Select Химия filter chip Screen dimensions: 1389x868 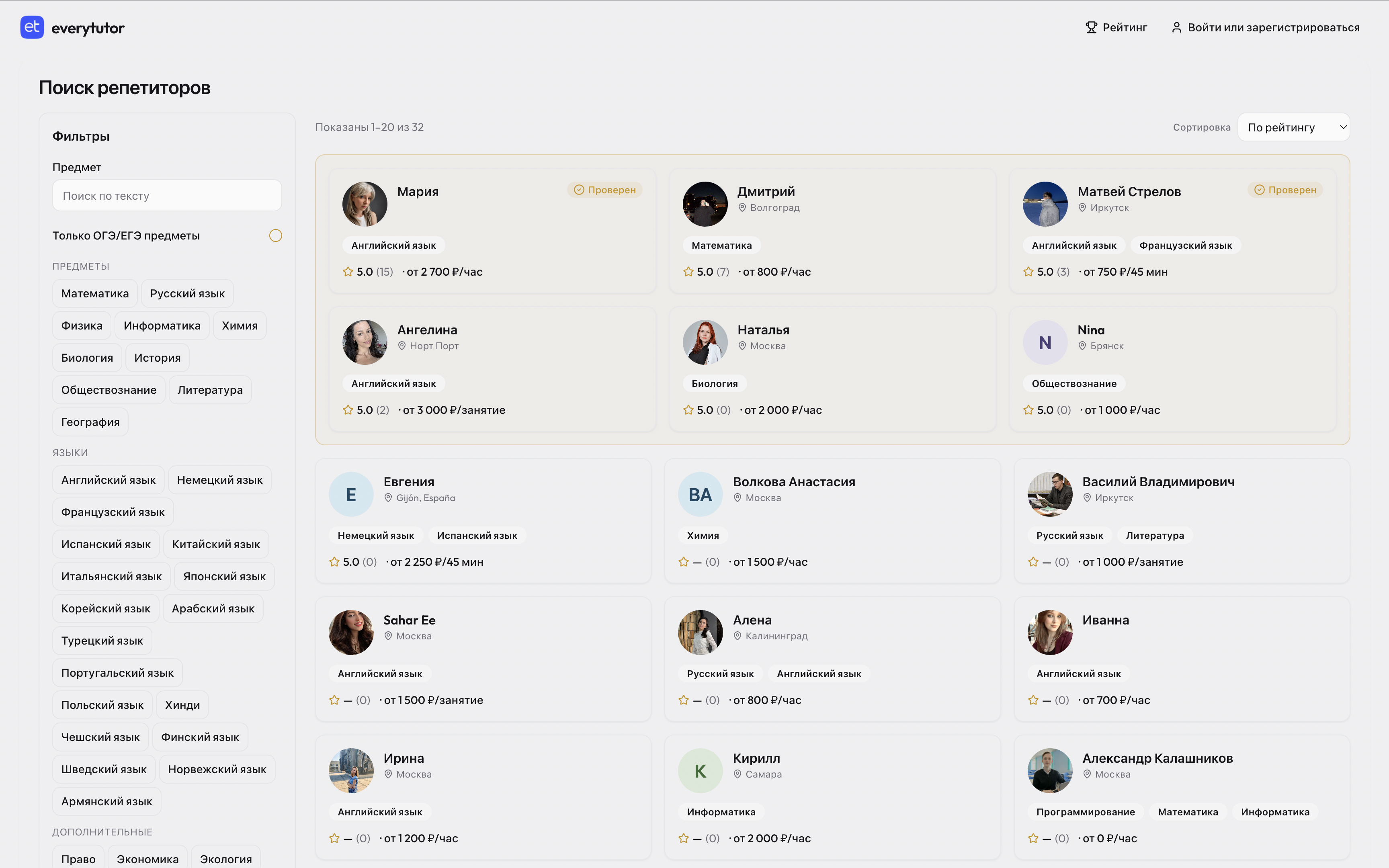point(240,325)
